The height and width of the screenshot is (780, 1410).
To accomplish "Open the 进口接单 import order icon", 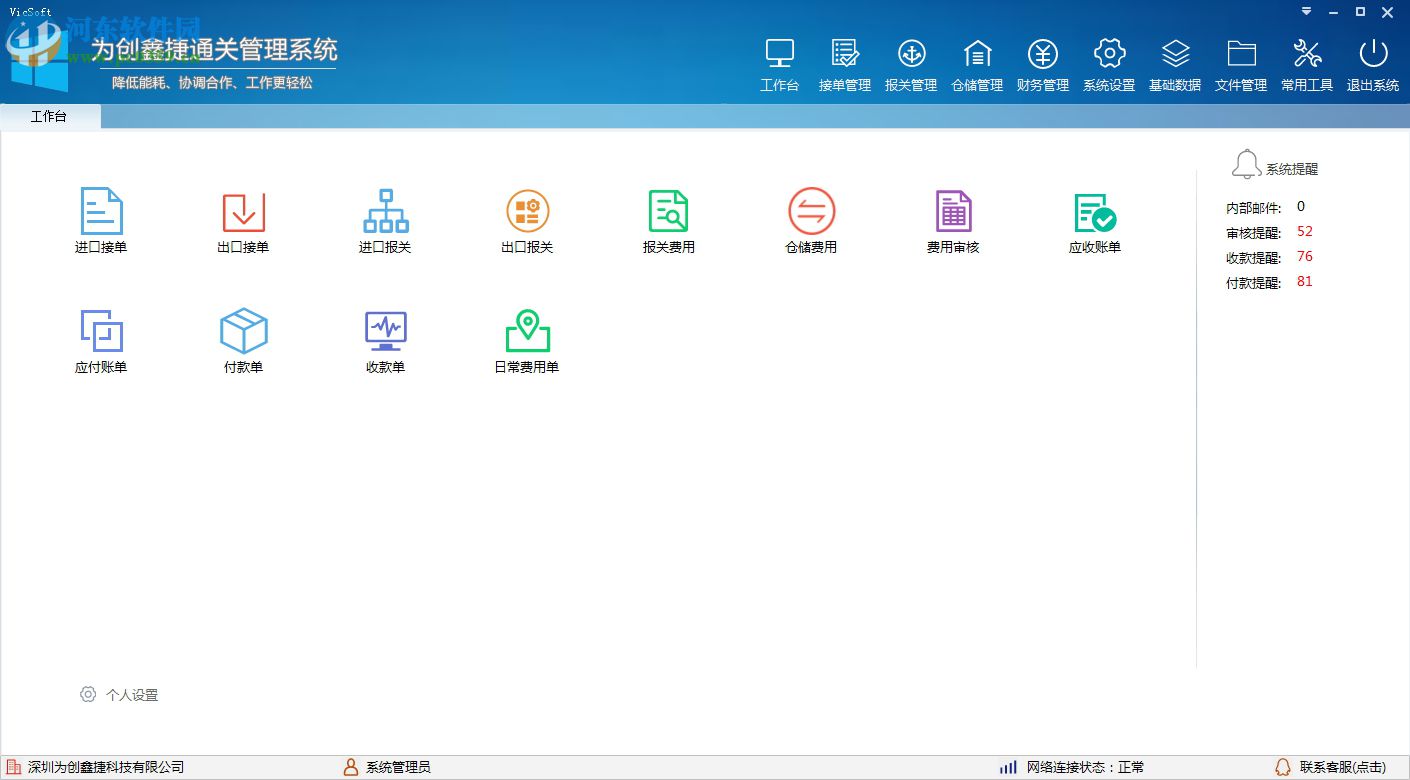I will (101, 211).
